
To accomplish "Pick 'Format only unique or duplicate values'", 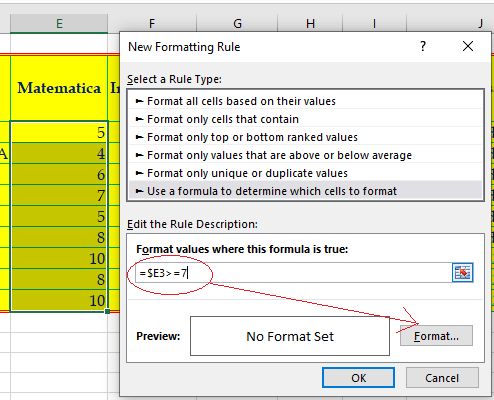I will point(305,173).
